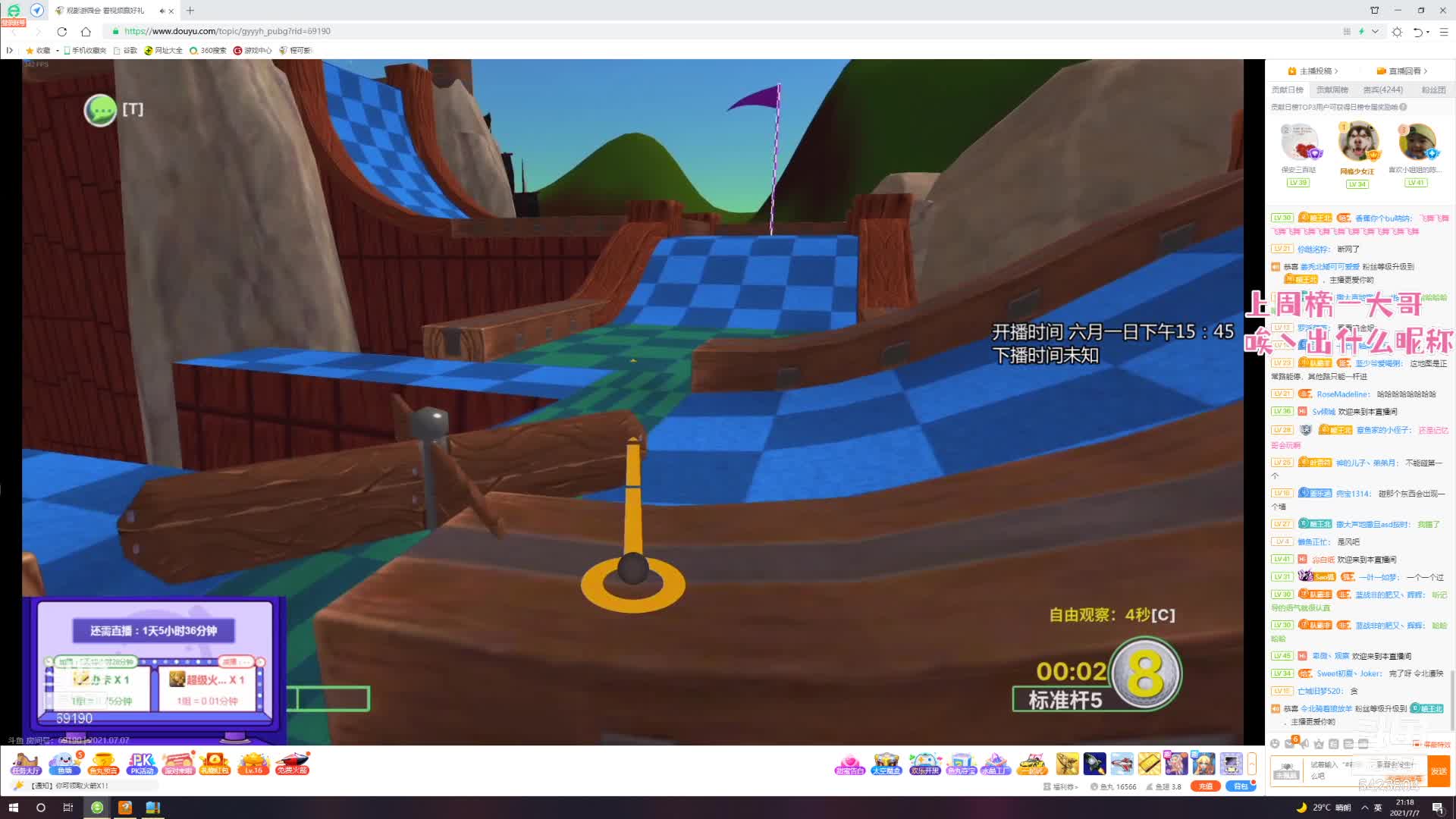Open the 甜蜜告白 heart icon
Viewport: 1456px width, 819px height.
(849, 763)
